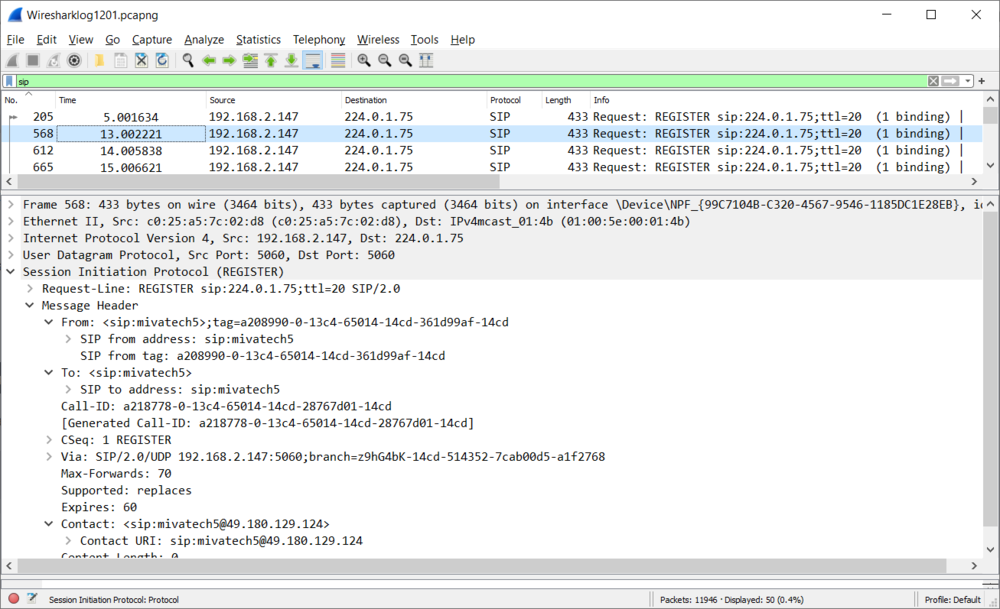Click the Profile: Default status label
The image size is (1000, 609).
pos(952,599)
